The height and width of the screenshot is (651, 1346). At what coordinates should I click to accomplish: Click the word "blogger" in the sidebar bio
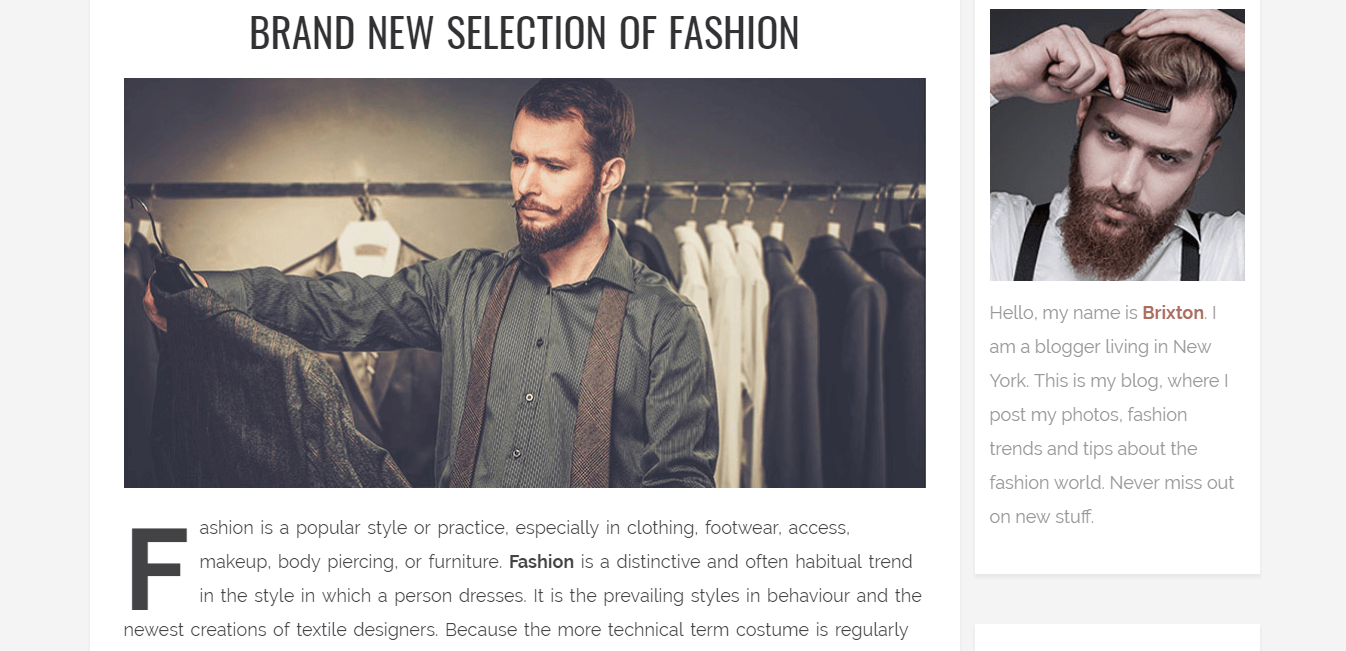tap(1066, 347)
